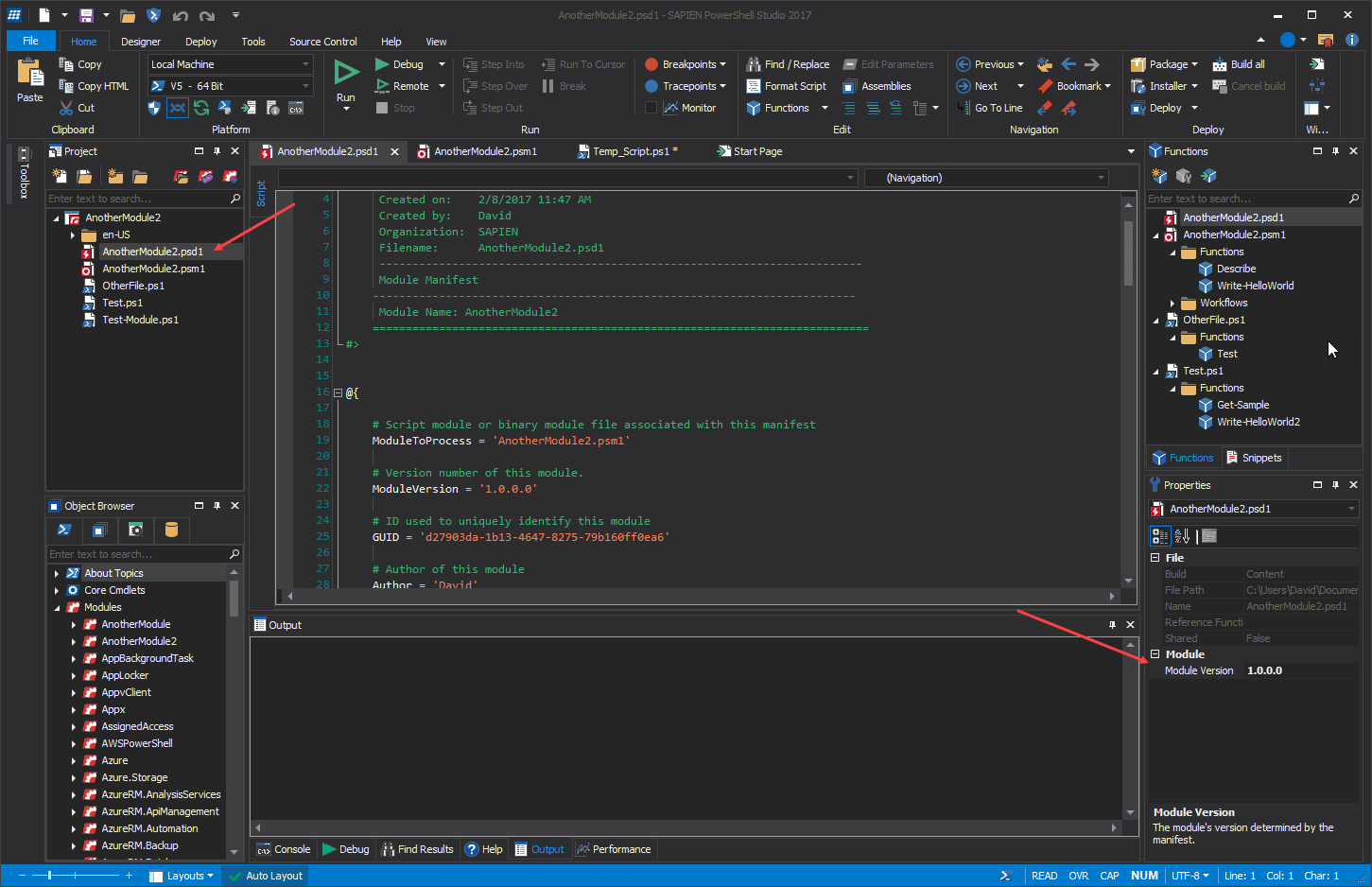
Task: Open the Designer ribbon tab
Action: (x=141, y=42)
